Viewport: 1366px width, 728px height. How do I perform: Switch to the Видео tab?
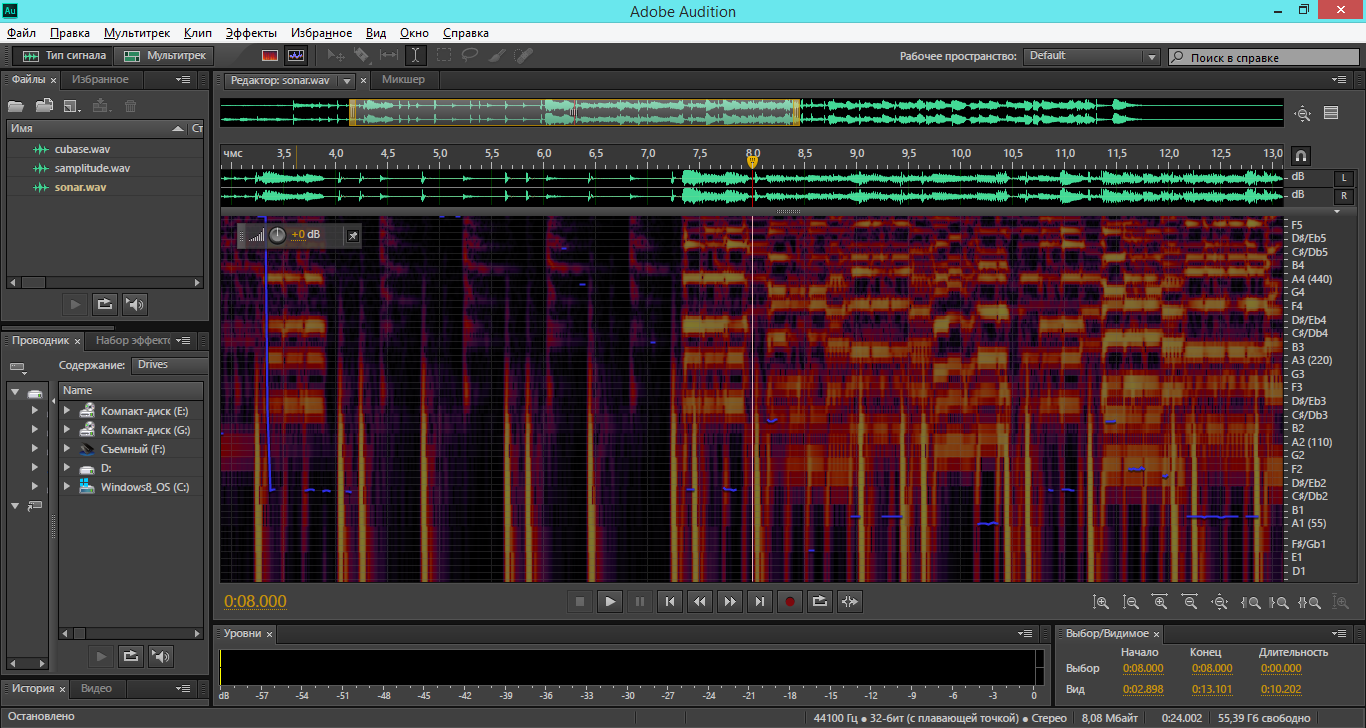pos(96,689)
